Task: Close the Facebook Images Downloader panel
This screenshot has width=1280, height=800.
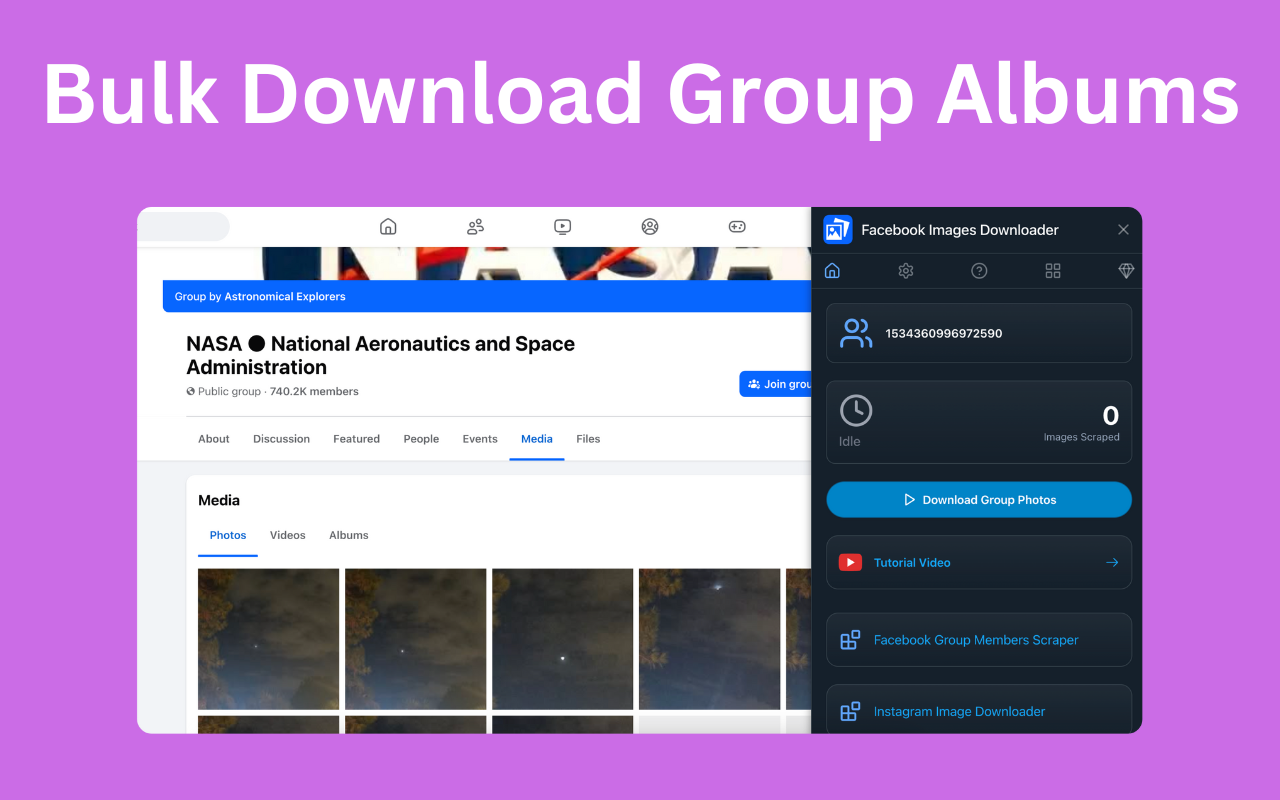Action: point(1123,230)
